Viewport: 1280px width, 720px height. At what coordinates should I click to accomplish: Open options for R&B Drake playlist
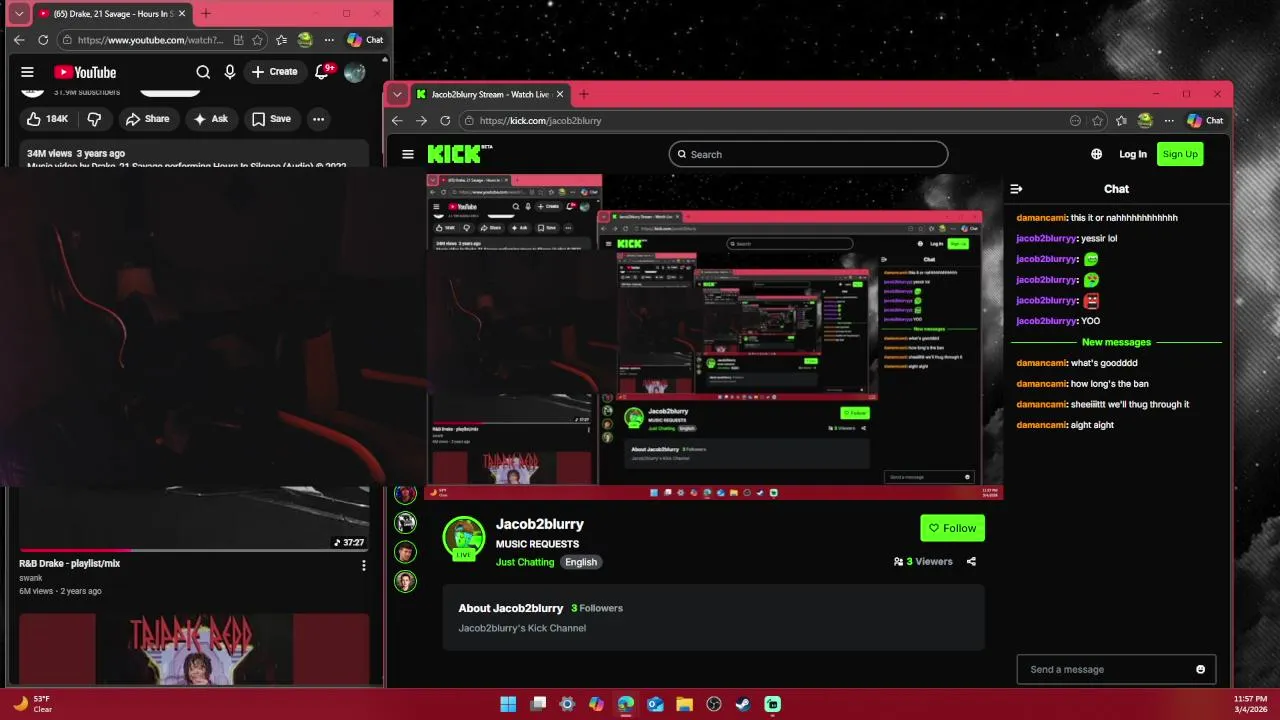point(363,565)
